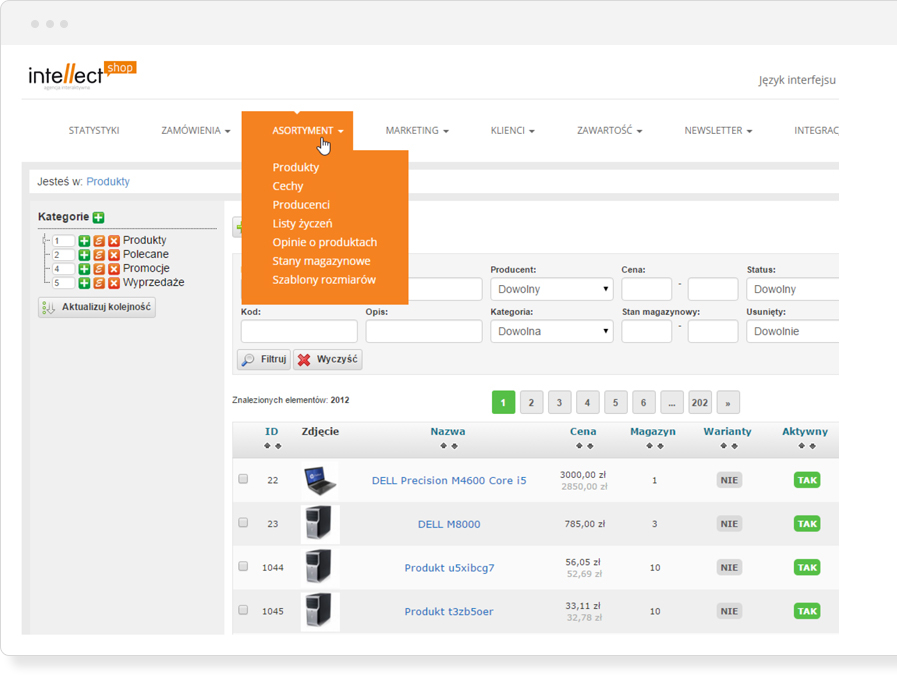Click the order field of the Wyprzedaże category
Screen dimensions: 897x675
63,283
